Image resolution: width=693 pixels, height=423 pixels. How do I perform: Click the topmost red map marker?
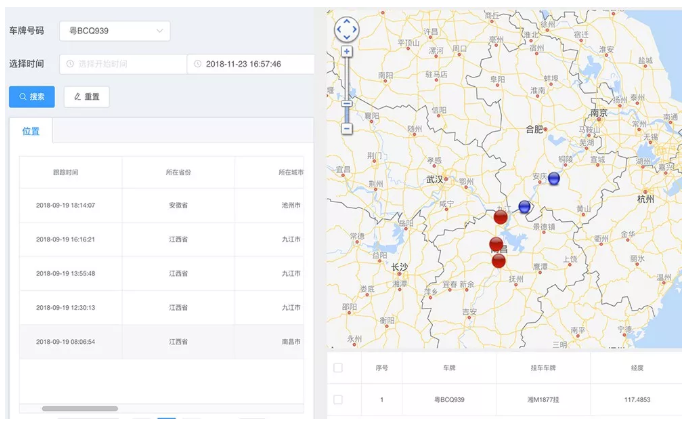click(x=501, y=217)
